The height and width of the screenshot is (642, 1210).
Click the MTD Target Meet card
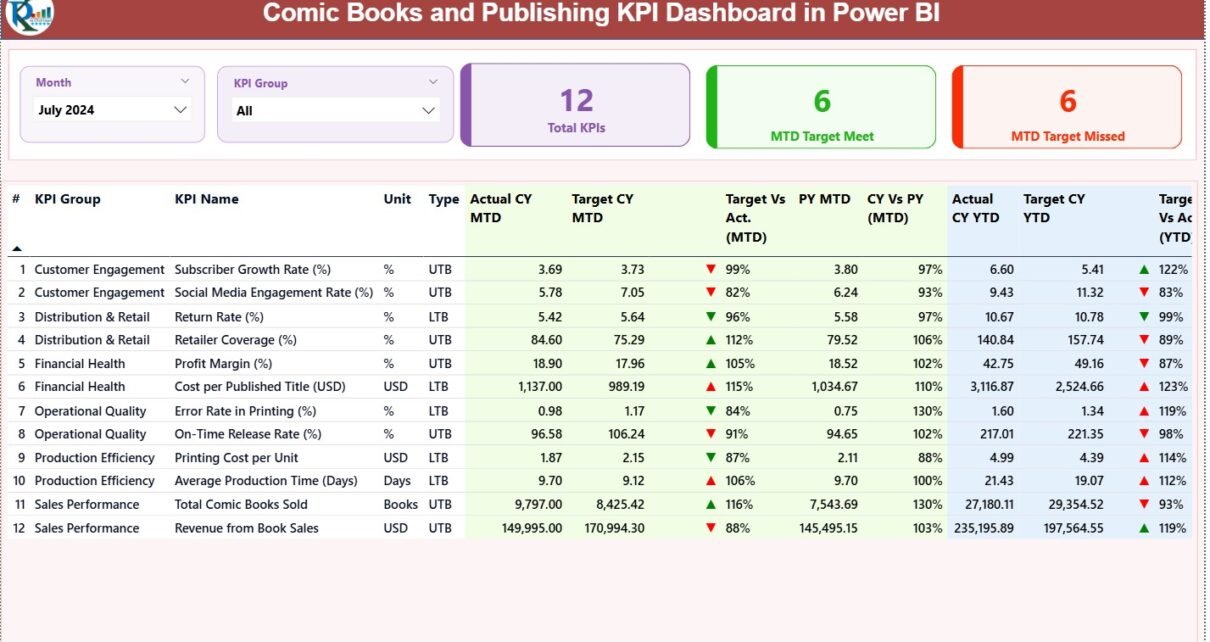point(821,107)
